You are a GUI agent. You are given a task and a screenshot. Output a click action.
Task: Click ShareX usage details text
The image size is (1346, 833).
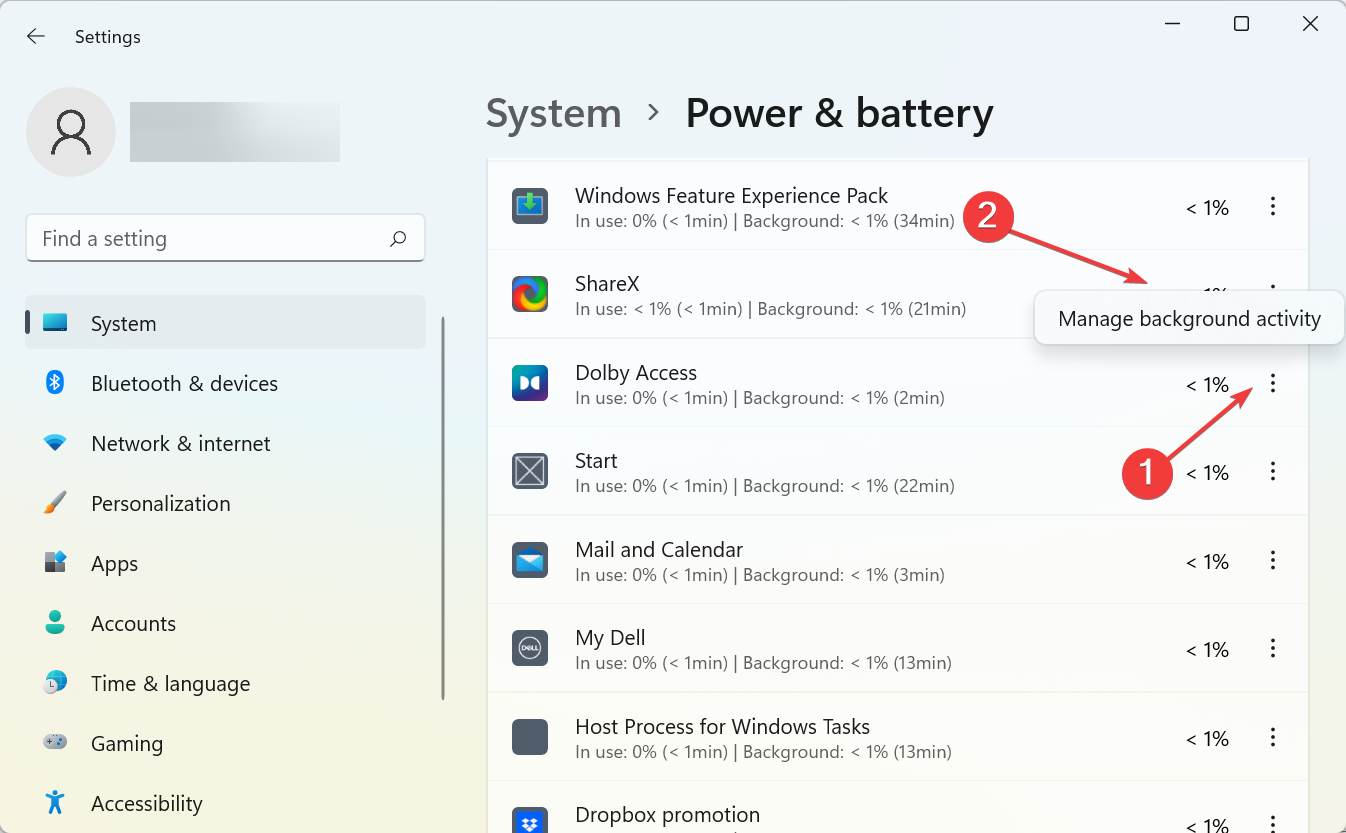tap(771, 310)
